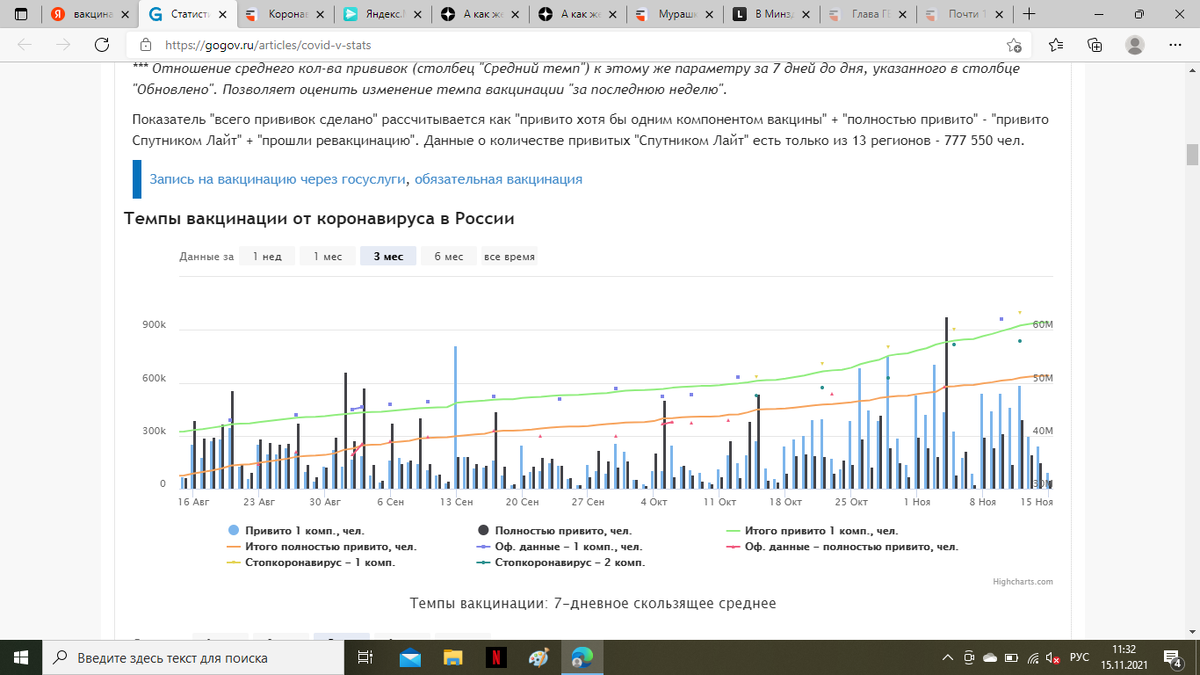Open Netflix from the taskbar

(497, 658)
